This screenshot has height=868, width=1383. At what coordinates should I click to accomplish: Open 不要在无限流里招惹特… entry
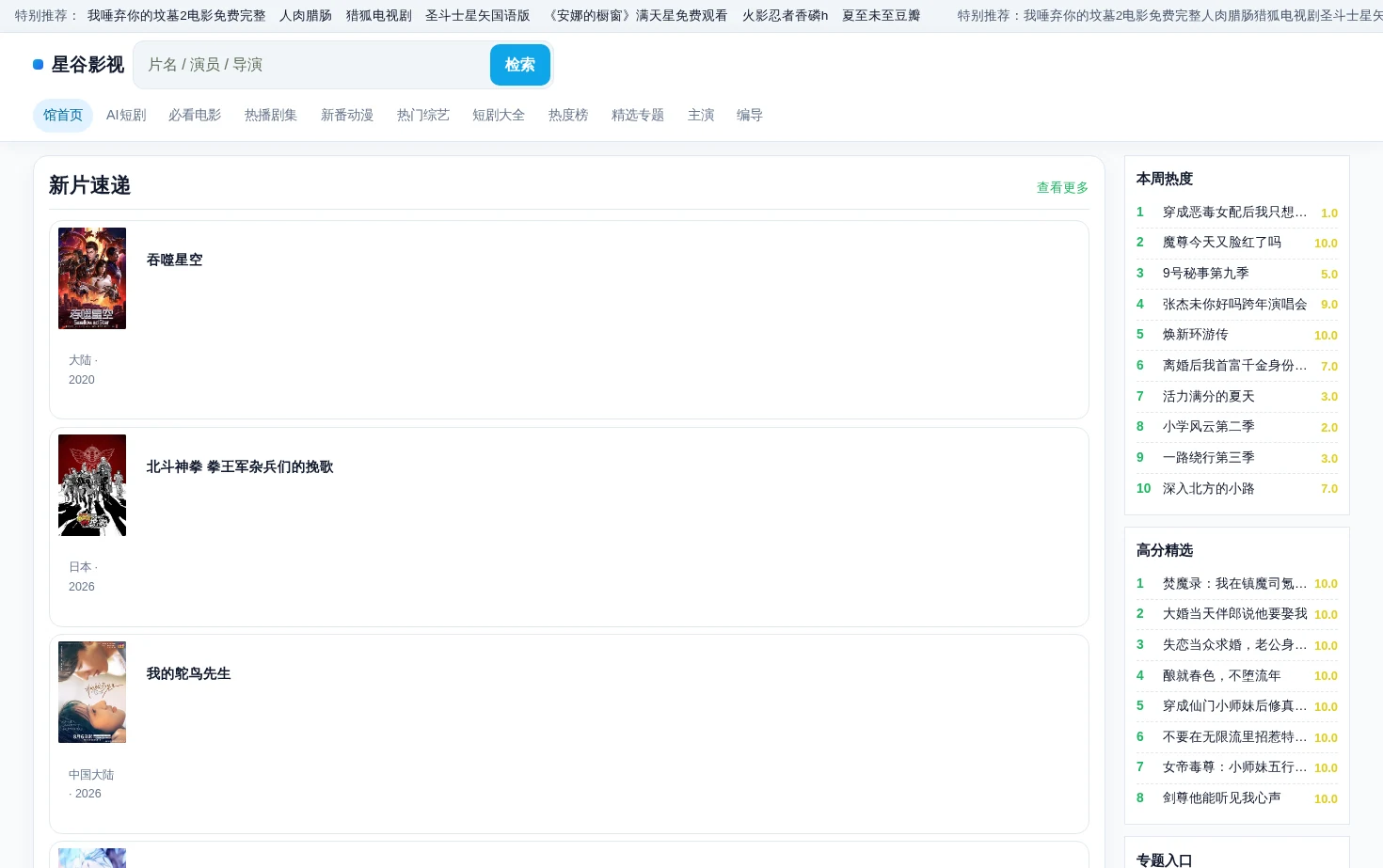[x=1237, y=737]
